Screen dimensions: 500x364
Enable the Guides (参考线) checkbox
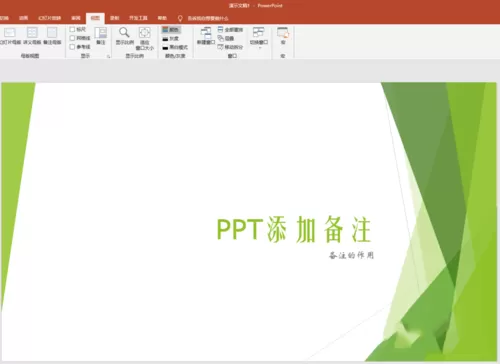click(72, 47)
